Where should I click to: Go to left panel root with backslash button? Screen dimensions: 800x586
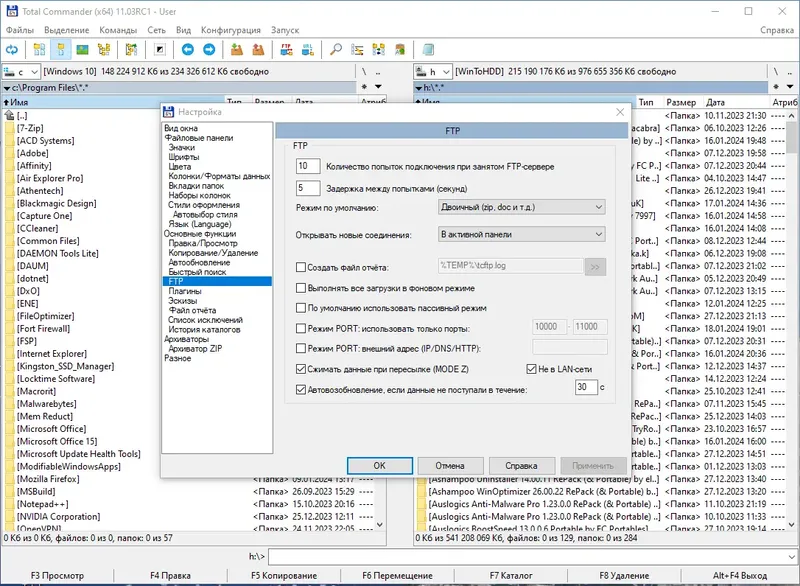364,71
